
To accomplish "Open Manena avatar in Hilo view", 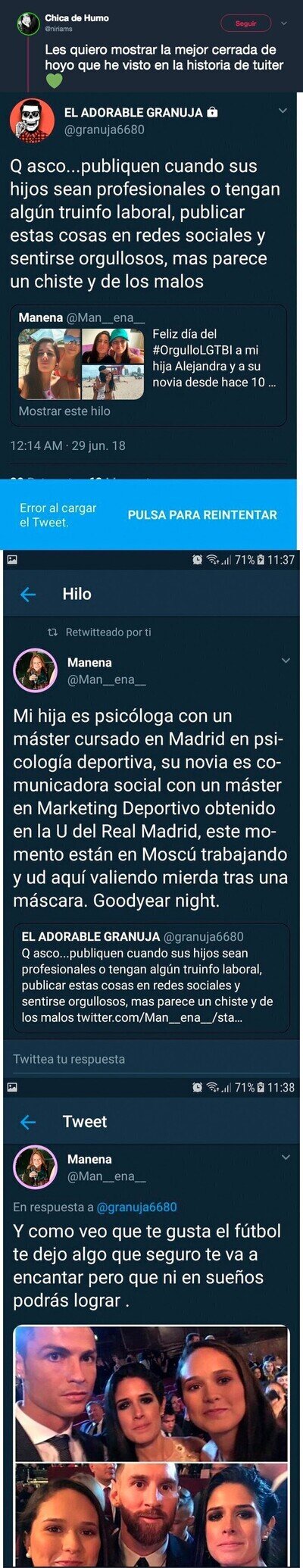I will (35, 671).
